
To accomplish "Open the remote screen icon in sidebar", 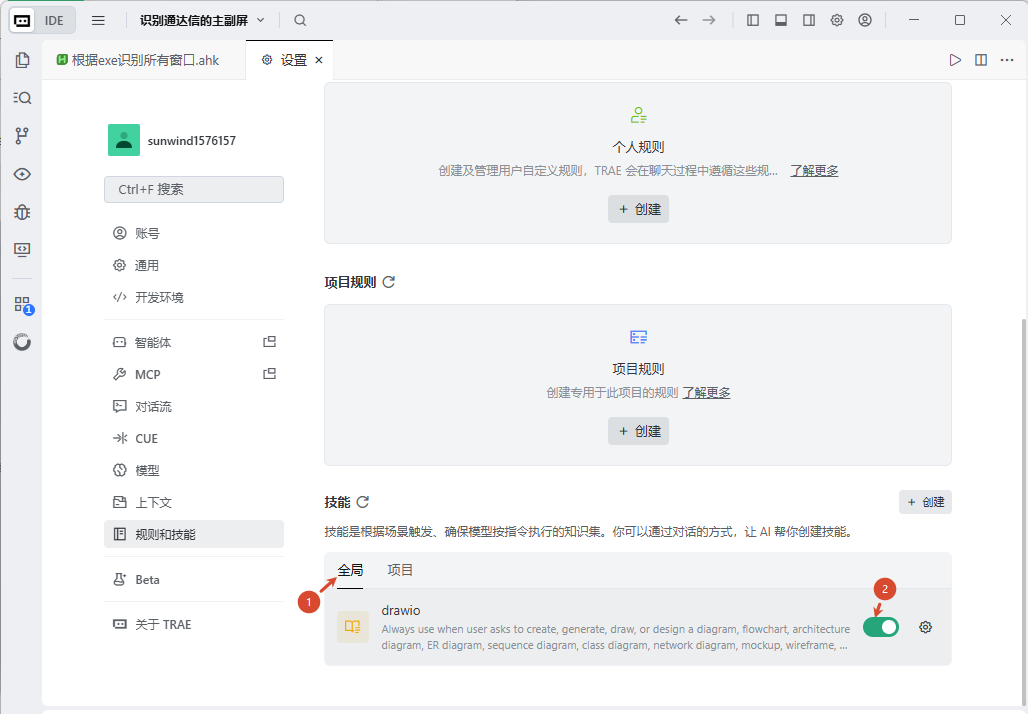I will [22, 250].
